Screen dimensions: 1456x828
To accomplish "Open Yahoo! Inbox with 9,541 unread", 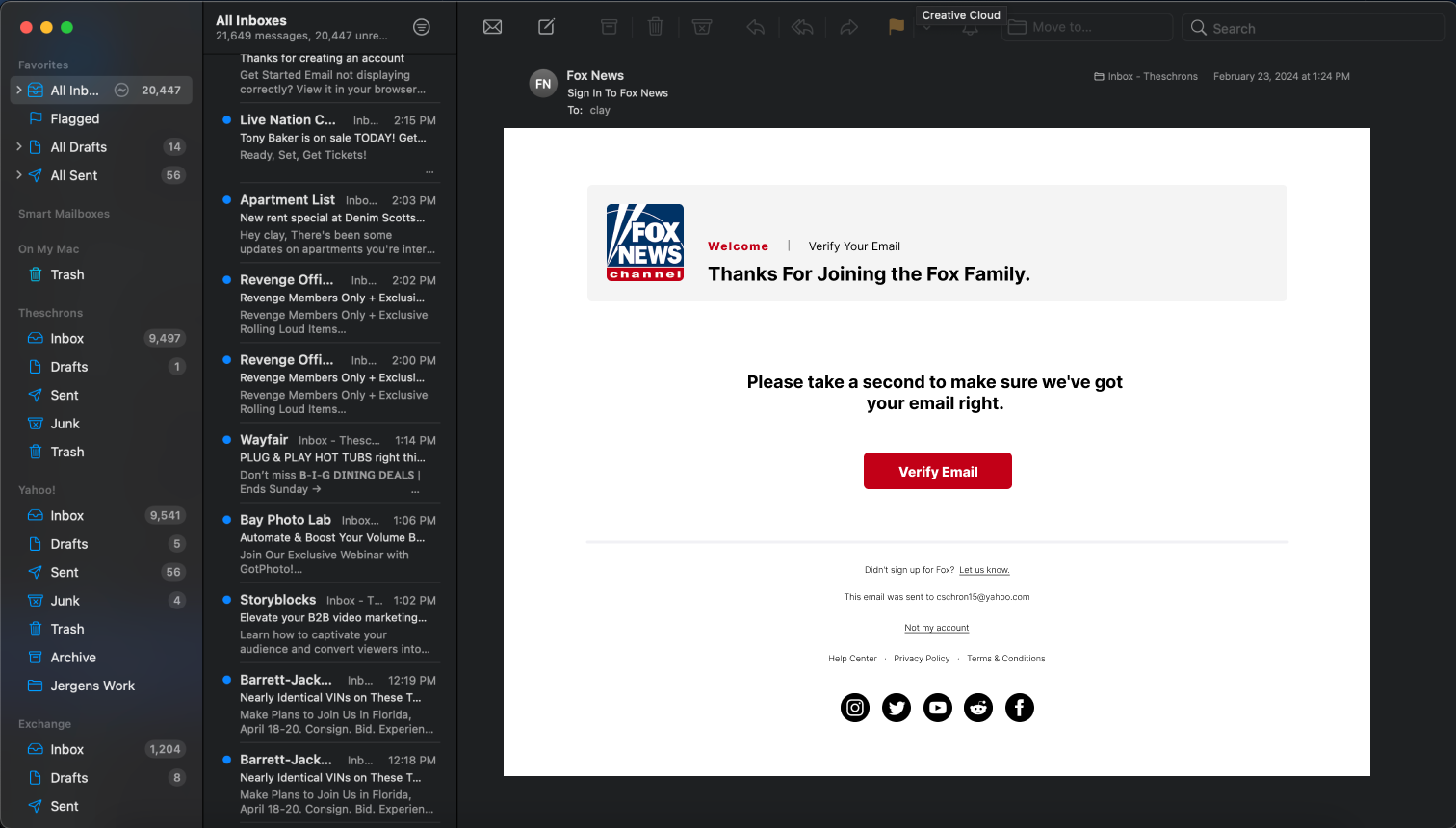I will 101,515.
